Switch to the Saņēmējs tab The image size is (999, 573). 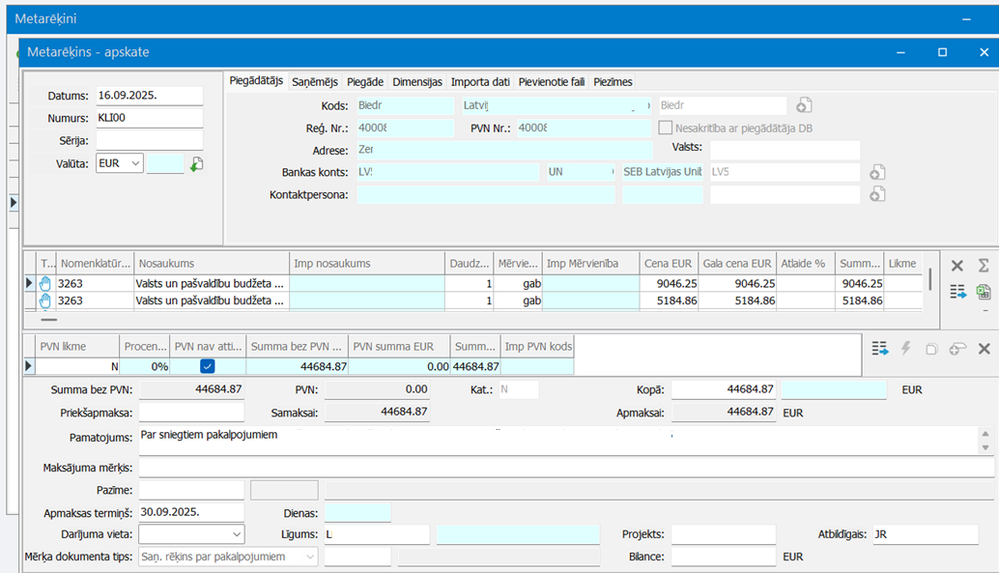(x=315, y=82)
